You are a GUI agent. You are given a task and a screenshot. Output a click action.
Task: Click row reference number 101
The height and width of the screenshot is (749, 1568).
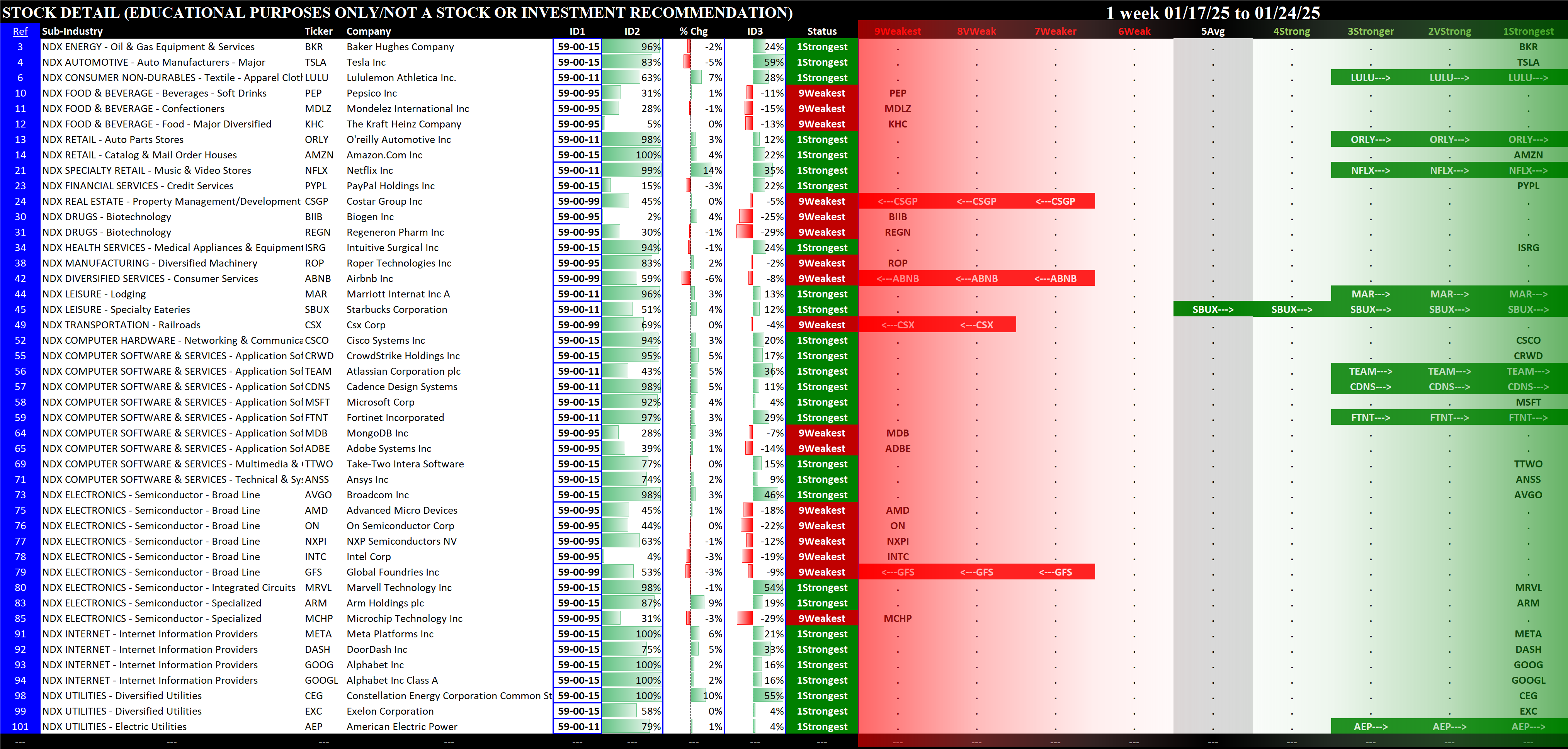[x=20, y=727]
